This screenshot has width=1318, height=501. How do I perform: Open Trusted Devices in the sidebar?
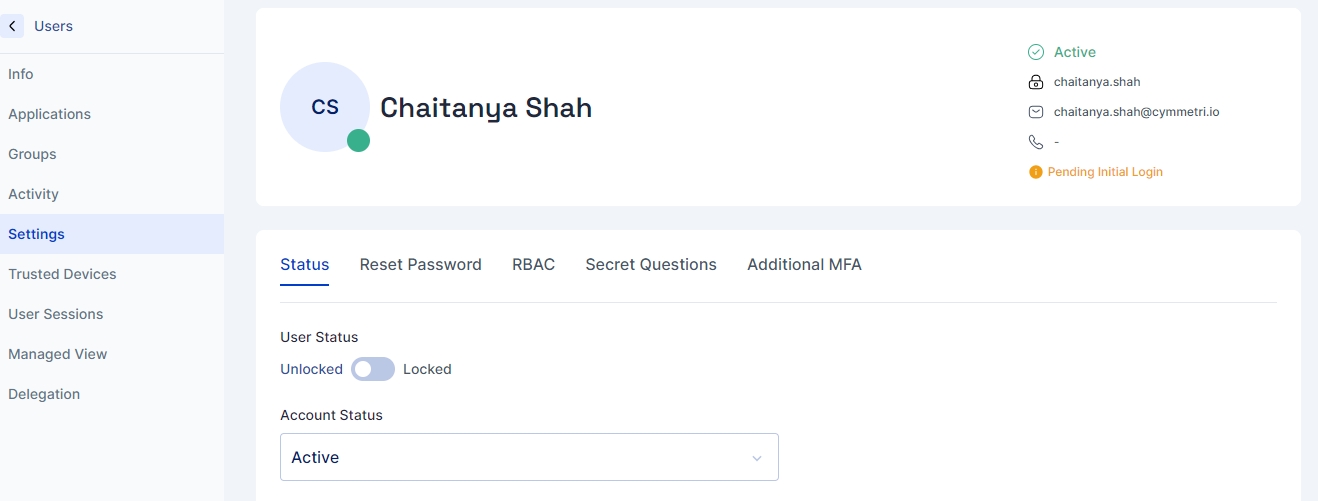(62, 274)
